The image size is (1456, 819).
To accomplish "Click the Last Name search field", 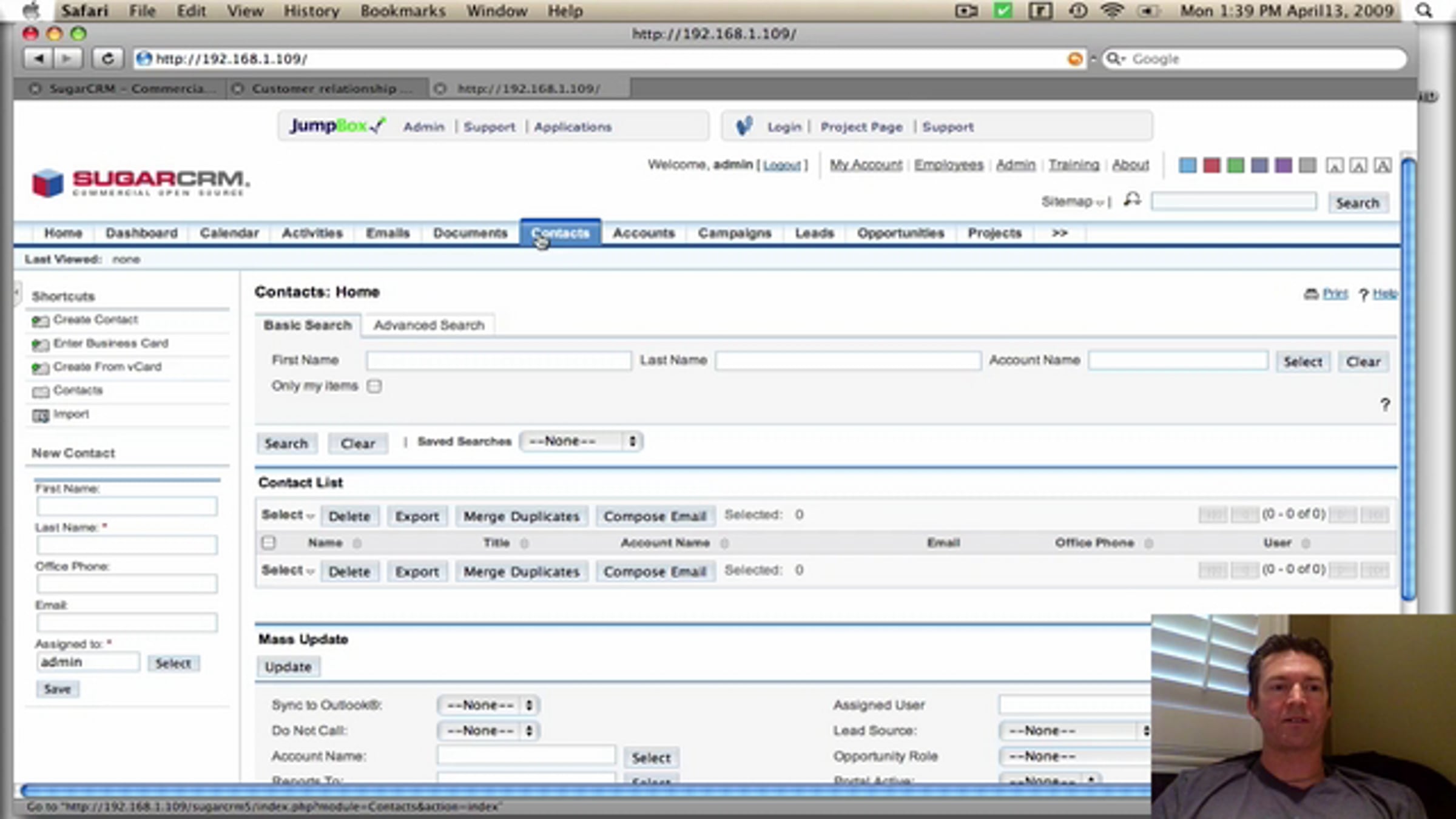I will tap(848, 361).
